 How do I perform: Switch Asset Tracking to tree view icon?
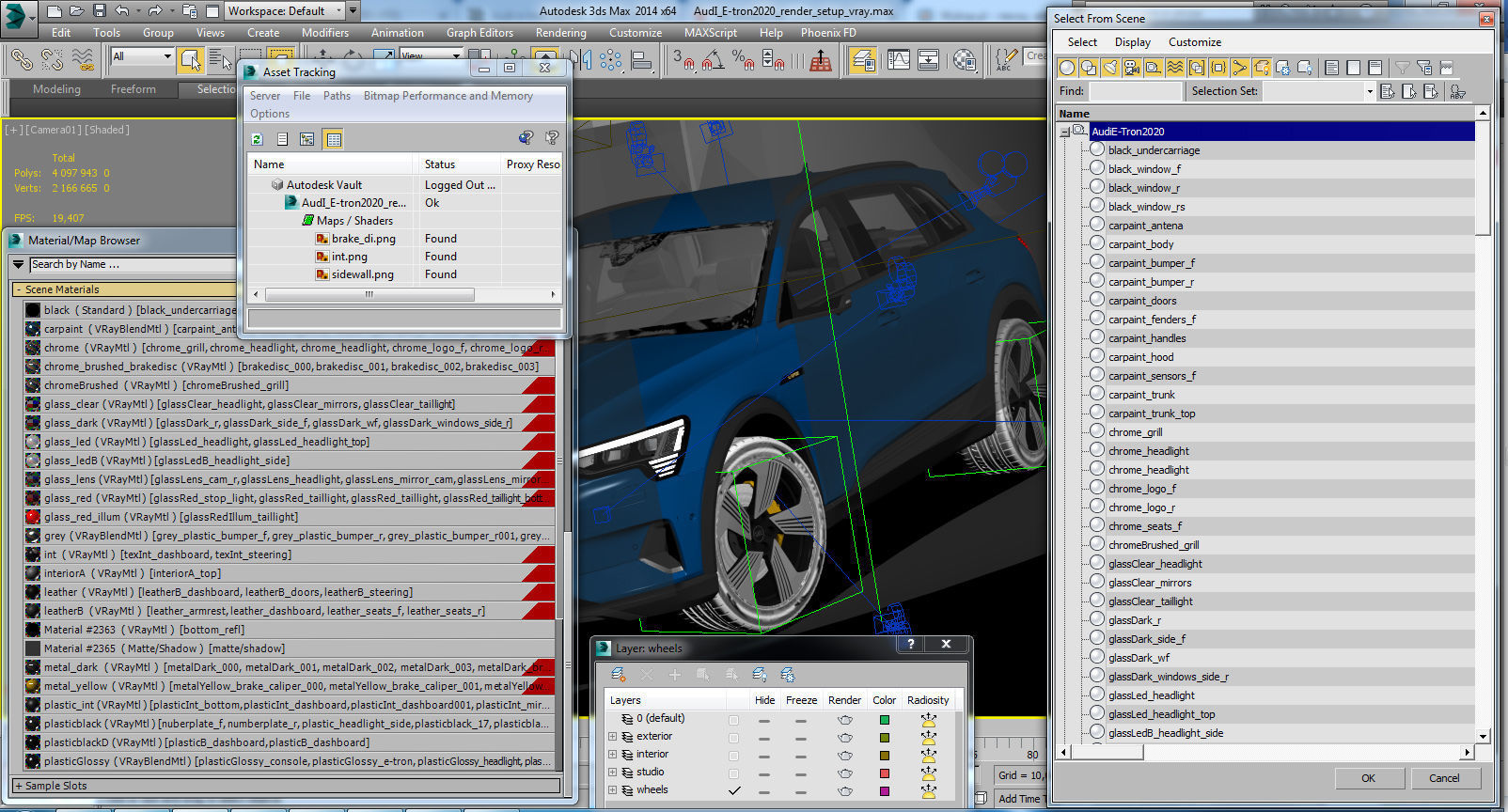tap(306, 139)
